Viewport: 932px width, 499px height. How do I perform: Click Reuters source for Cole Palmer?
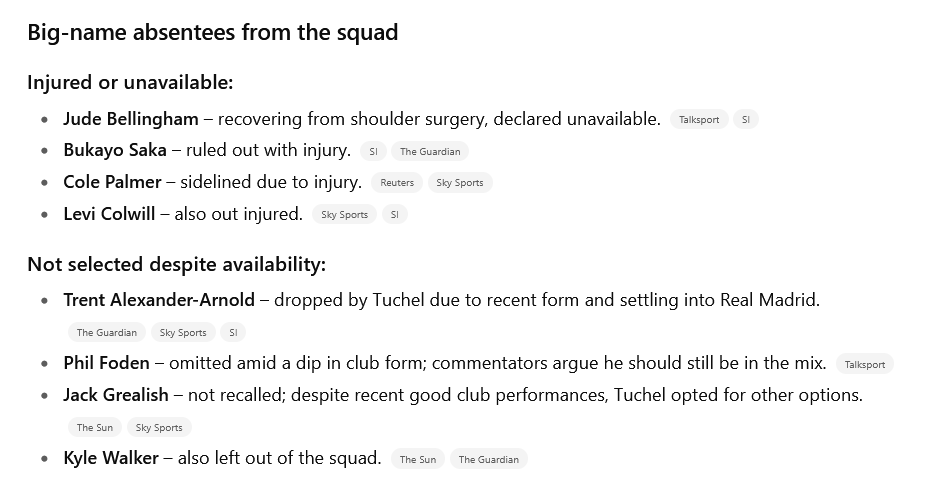tap(397, 183)
